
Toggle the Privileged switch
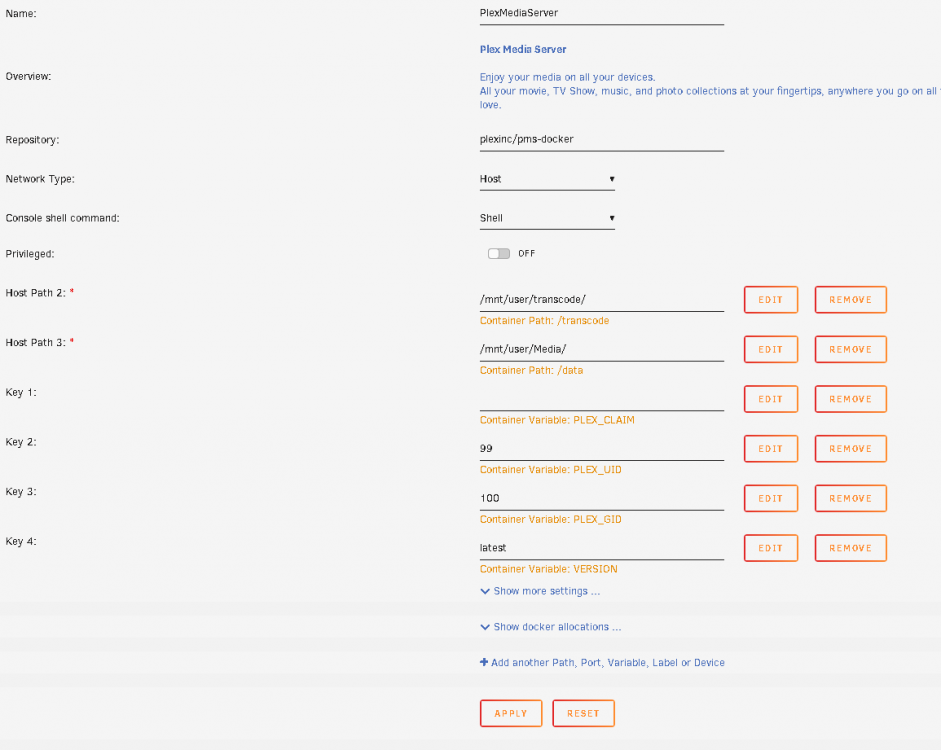click(499, 254)
